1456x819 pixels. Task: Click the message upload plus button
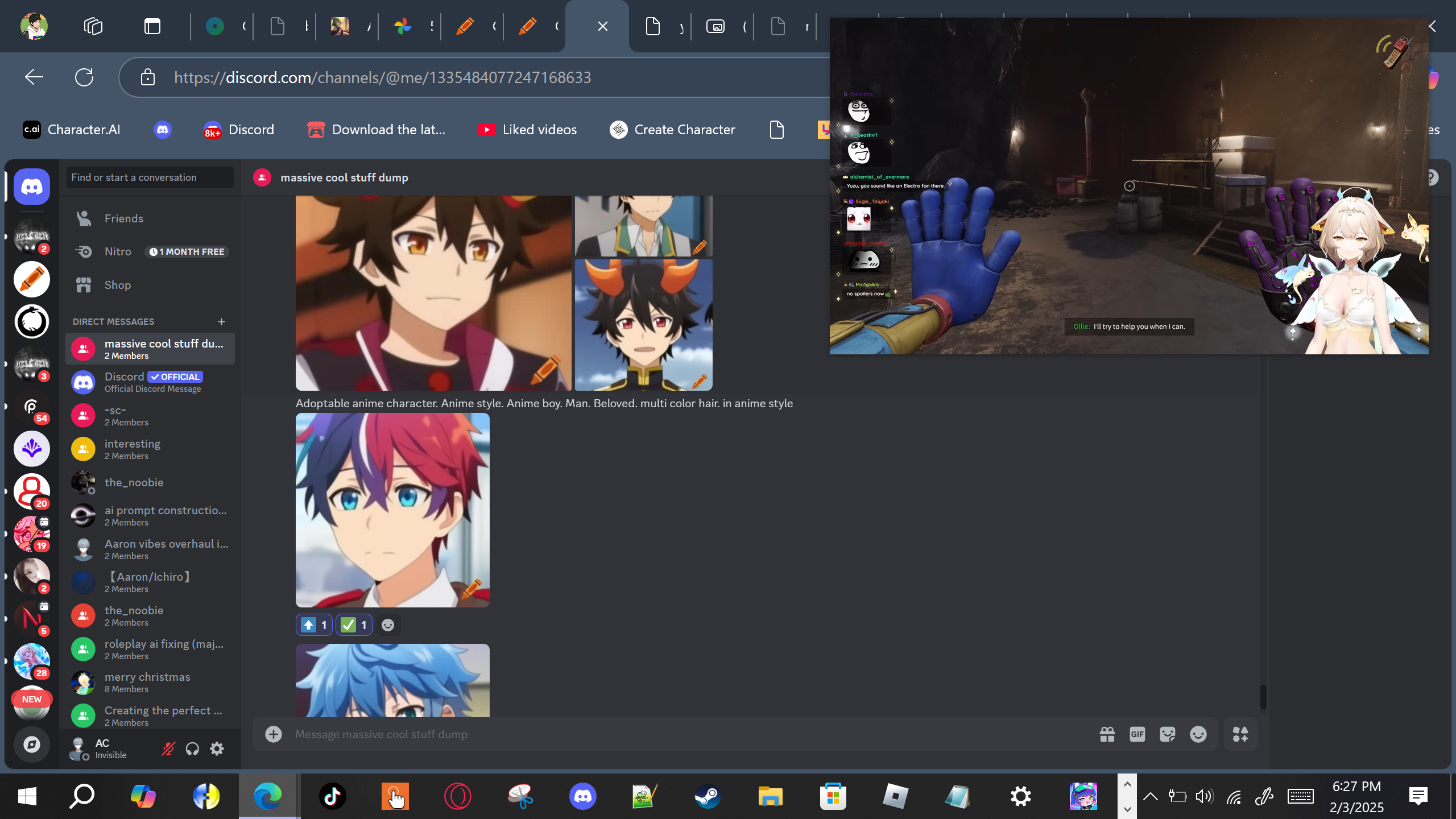pos(274,734)
